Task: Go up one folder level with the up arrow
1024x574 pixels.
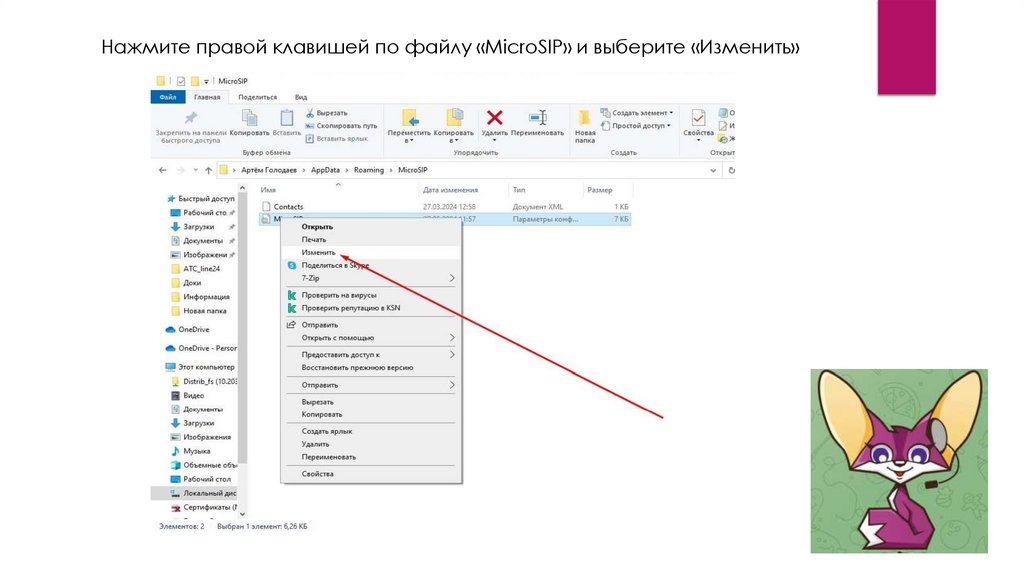Action: (208, 170)
